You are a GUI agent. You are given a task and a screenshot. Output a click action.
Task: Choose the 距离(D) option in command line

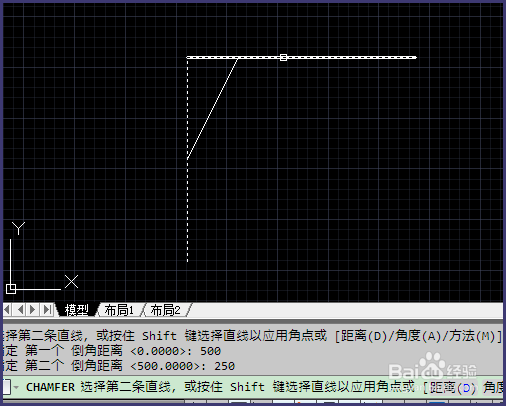(452, 387)
